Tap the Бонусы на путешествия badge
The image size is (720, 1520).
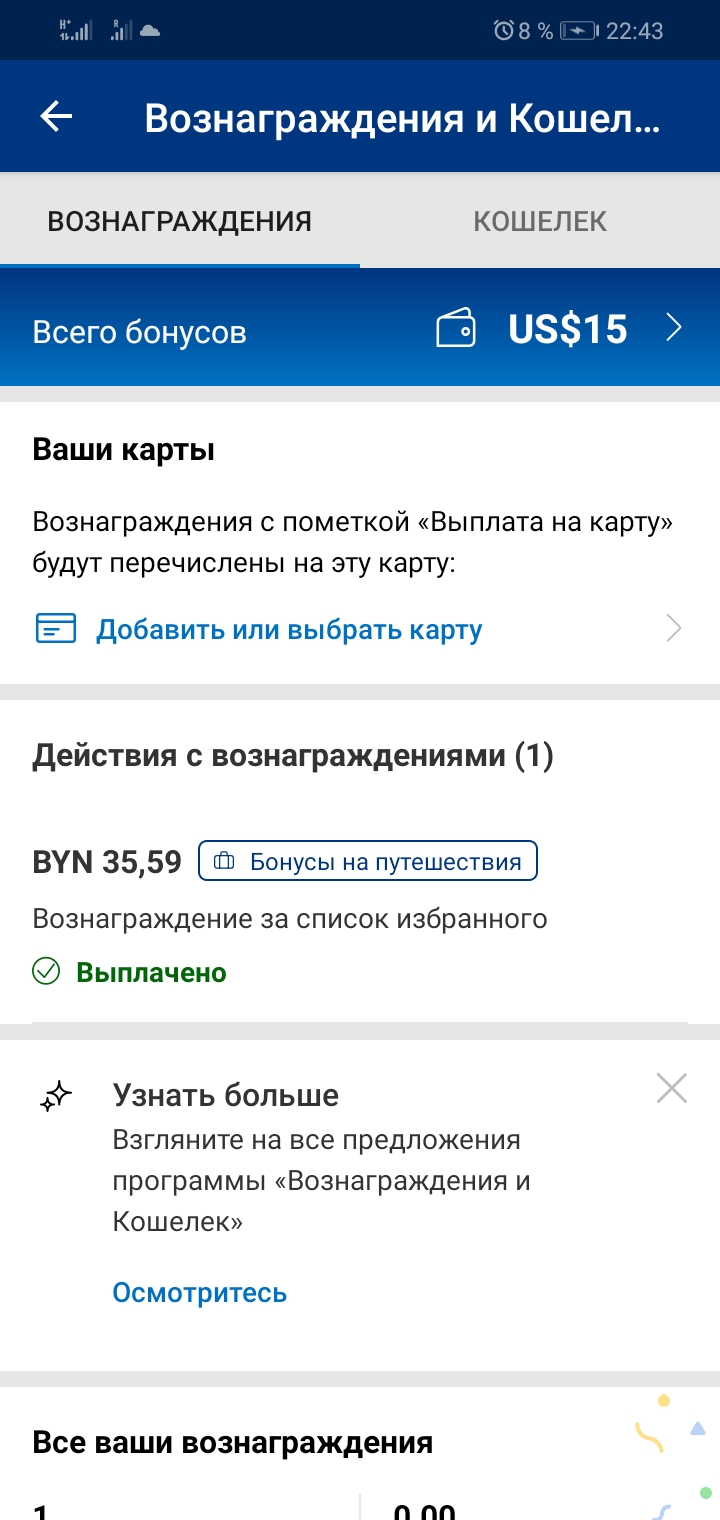[x=368, y=861]
